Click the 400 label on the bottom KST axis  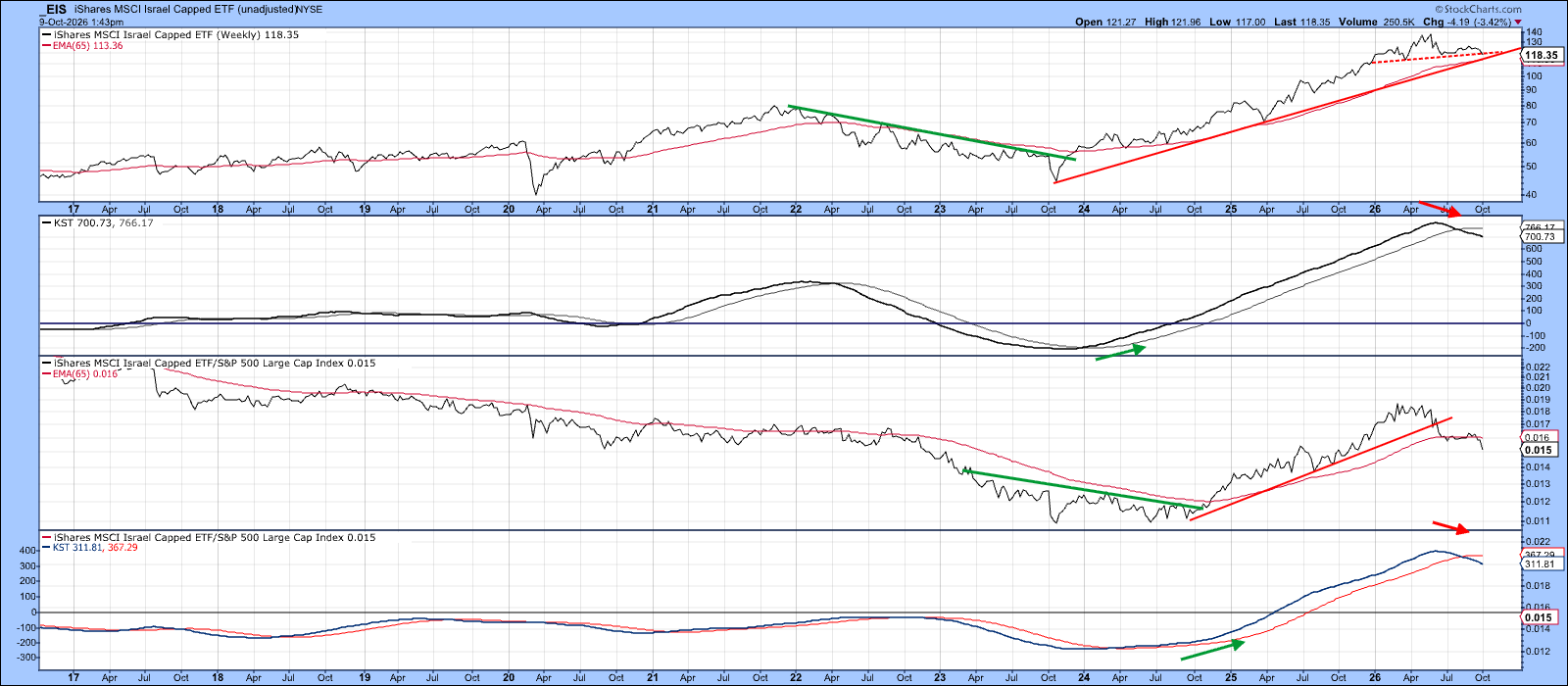click(x=28, y=551)
